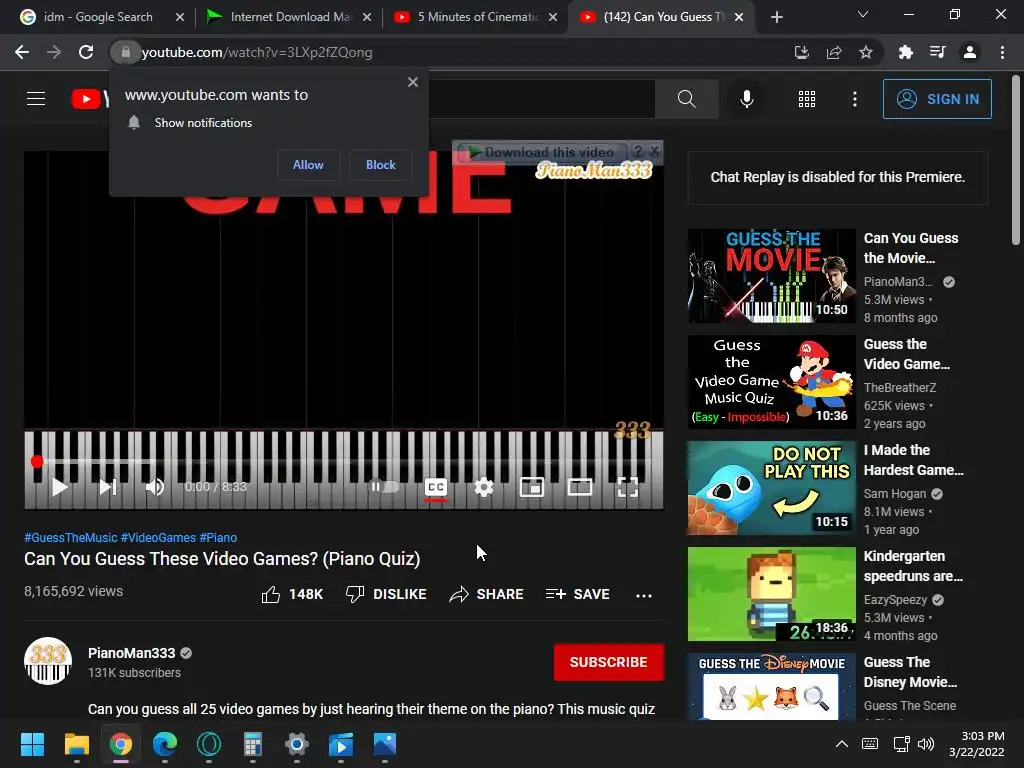Click the share this page icon
Viewport: 1024px width, 768px height.
point(833,52)
